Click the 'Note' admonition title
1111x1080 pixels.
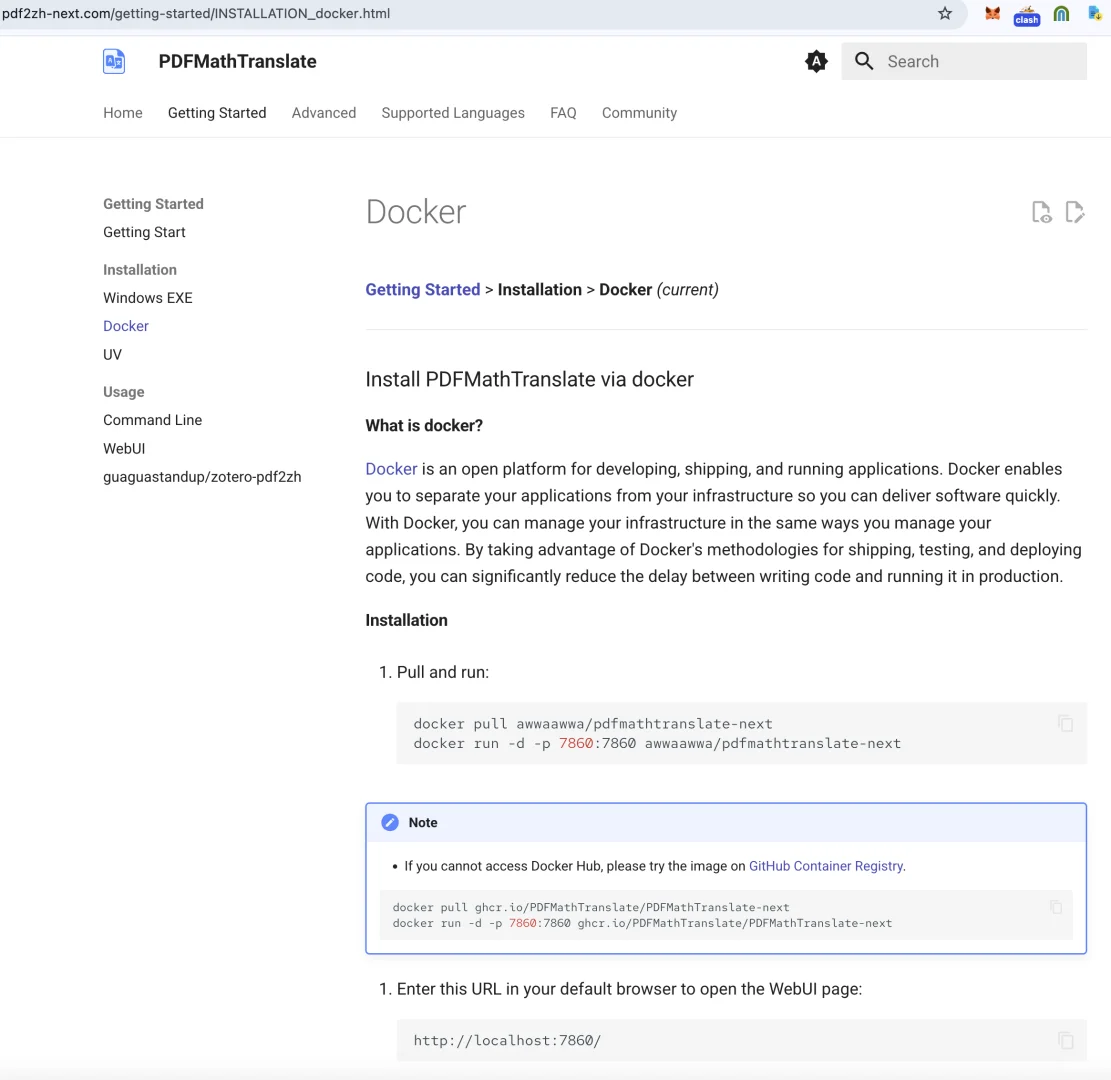[x=422, y=822]
